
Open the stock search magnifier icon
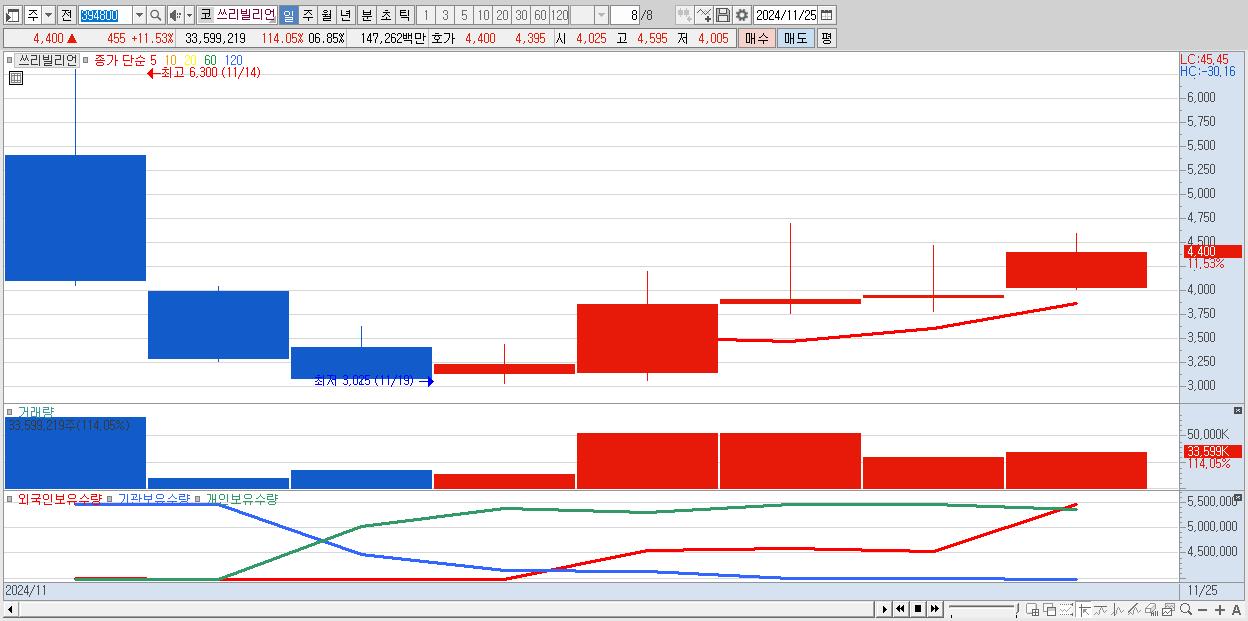point(156,15)
